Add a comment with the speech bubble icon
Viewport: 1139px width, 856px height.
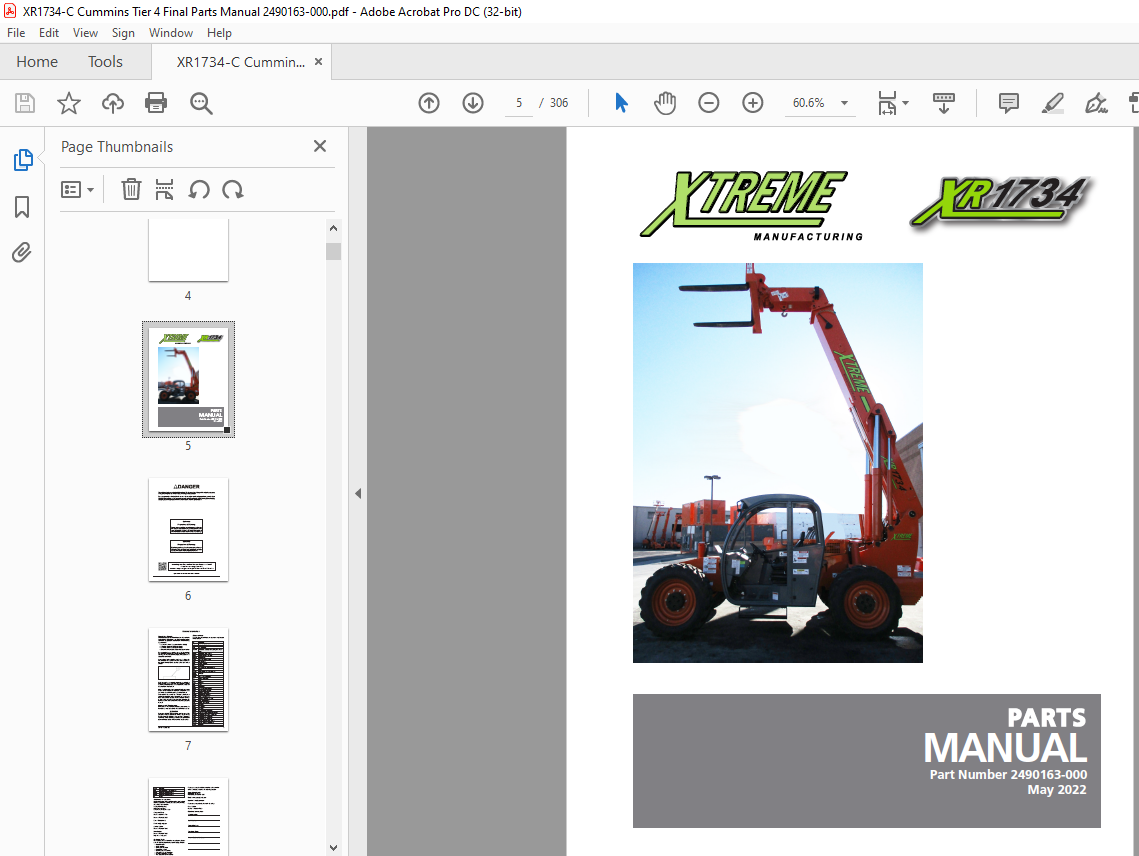(x=1009, y=103)
